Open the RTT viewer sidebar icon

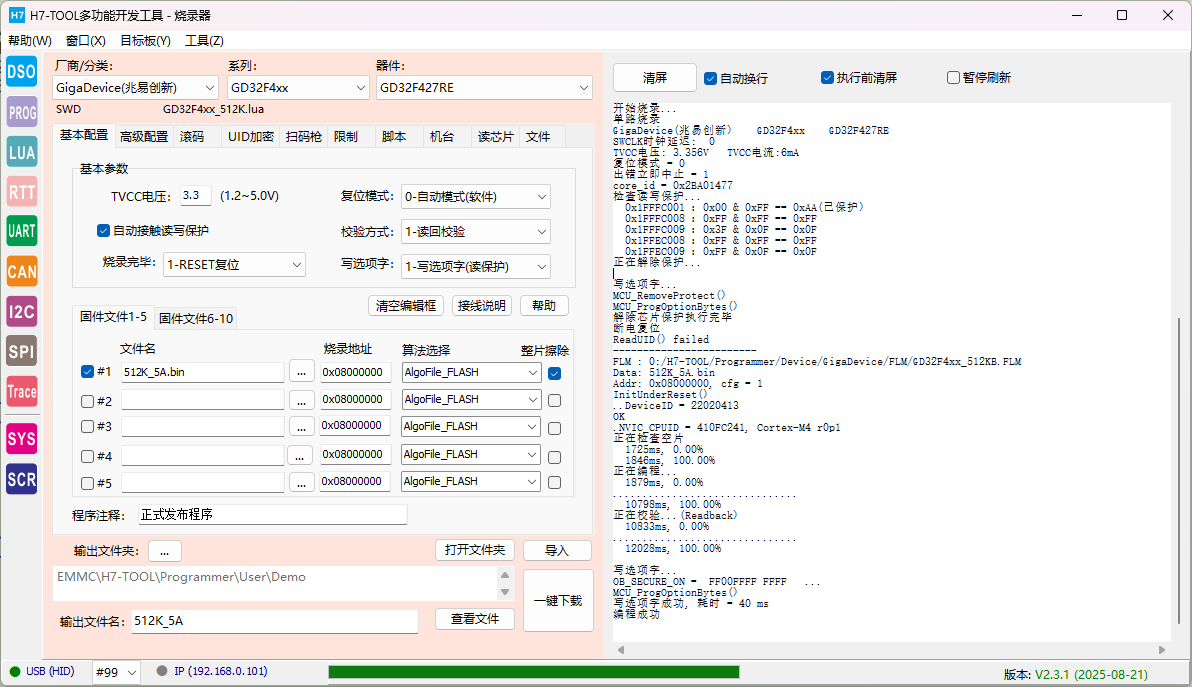click(x=22, y=192)
